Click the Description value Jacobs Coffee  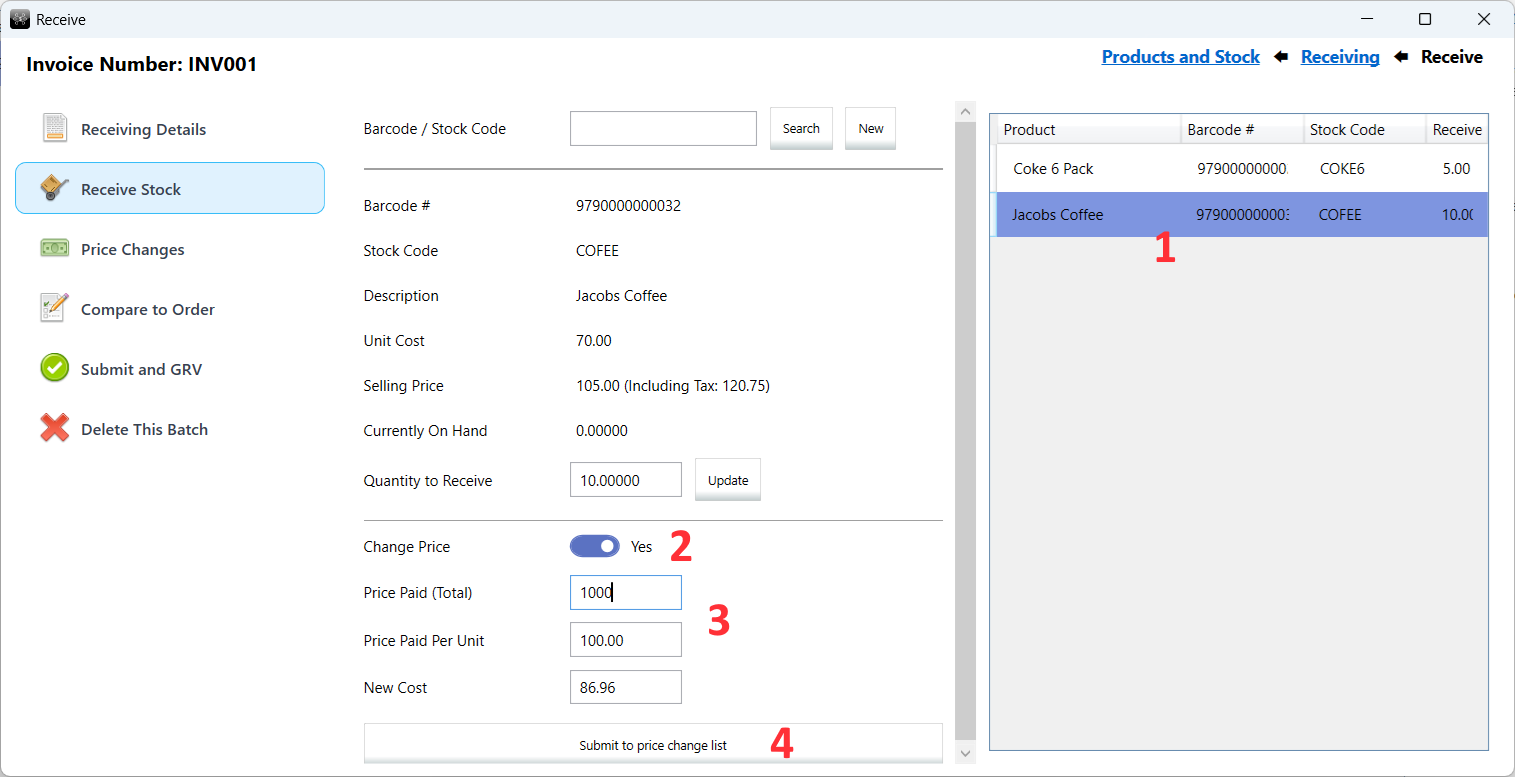pos(621,296)
